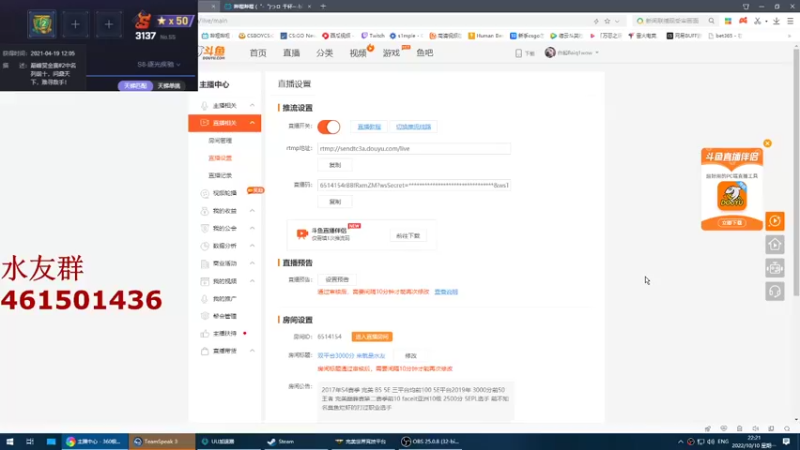Select the 天梯单排 tab in overlay
Screen dimensions: 800x450
tap(168, 86)
